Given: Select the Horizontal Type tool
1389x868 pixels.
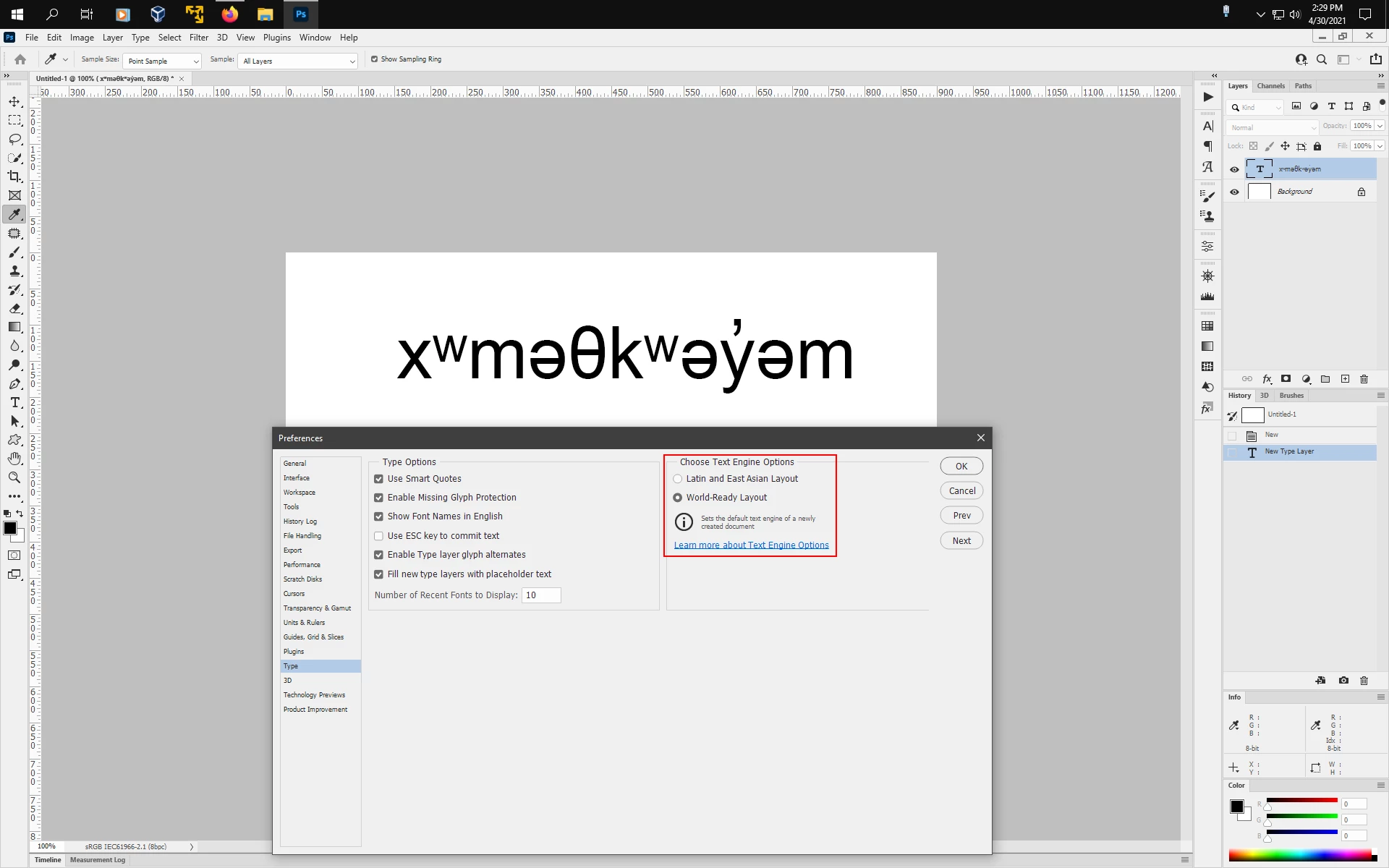Looking at the screenshot, I should coord(14,402).
